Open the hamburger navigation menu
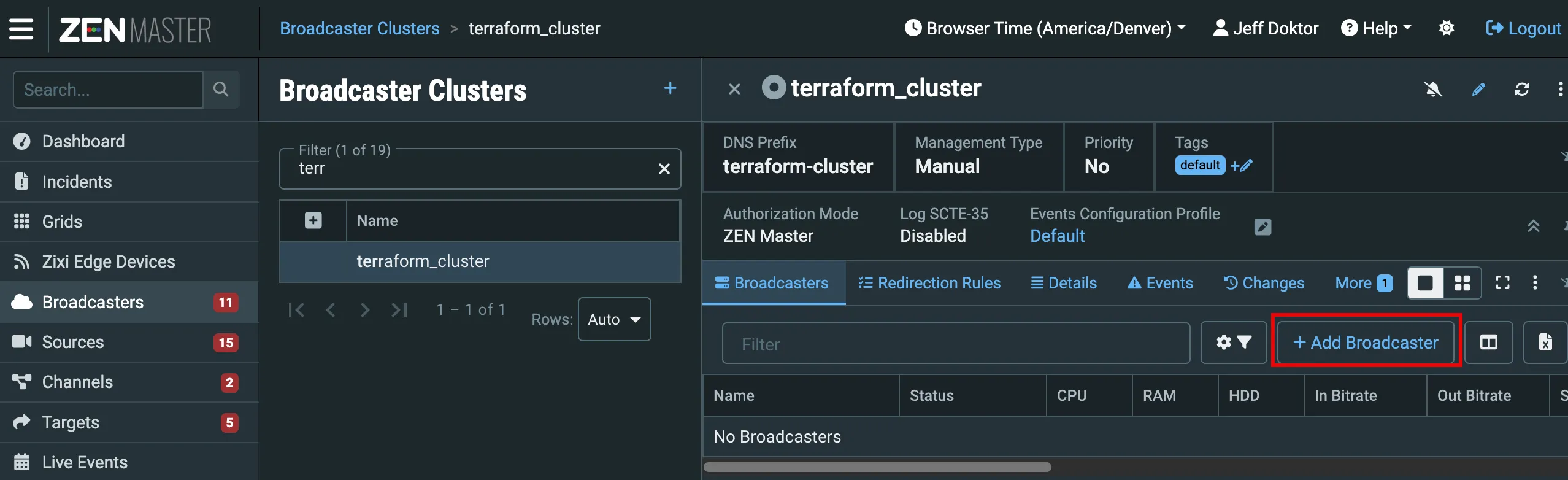Image resolution: width=1568 pixels, height=480 pixels. click(x=21, y=29)
